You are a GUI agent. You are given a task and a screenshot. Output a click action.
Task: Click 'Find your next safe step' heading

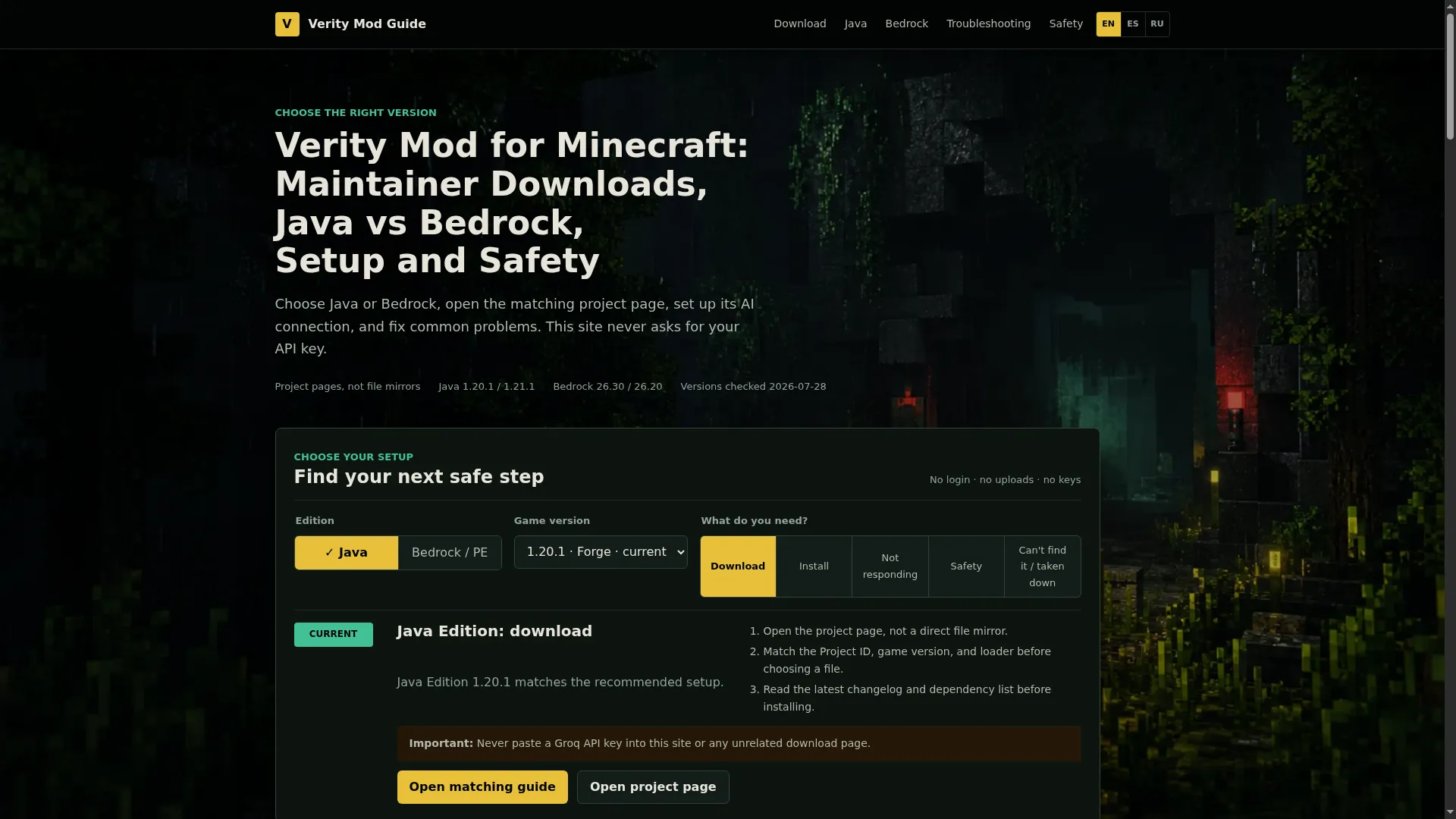419,477
